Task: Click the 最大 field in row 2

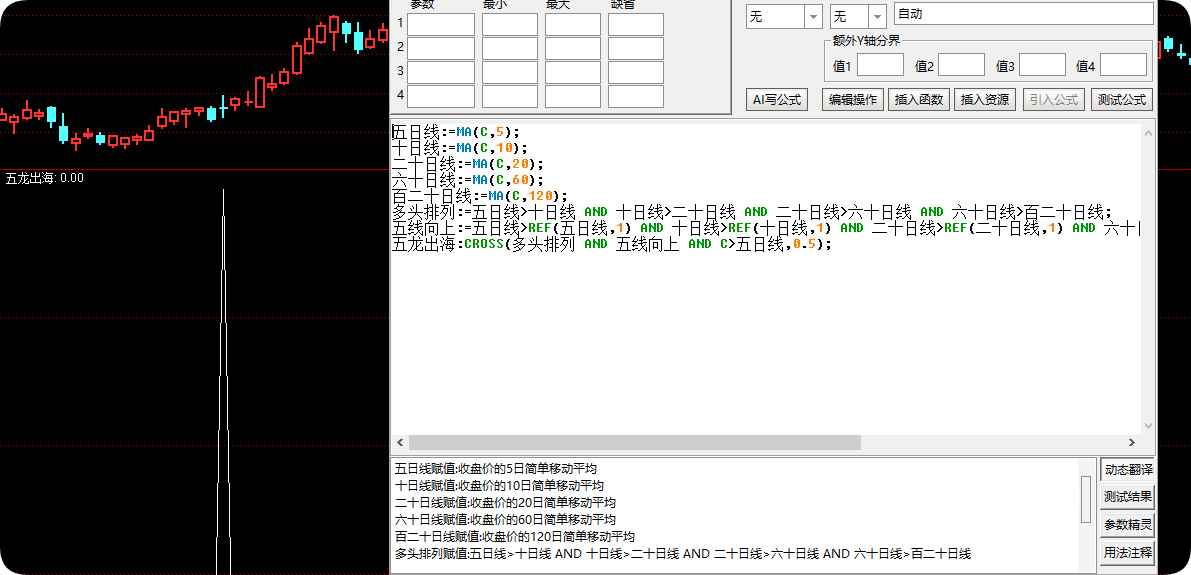Action: (573, 49)
